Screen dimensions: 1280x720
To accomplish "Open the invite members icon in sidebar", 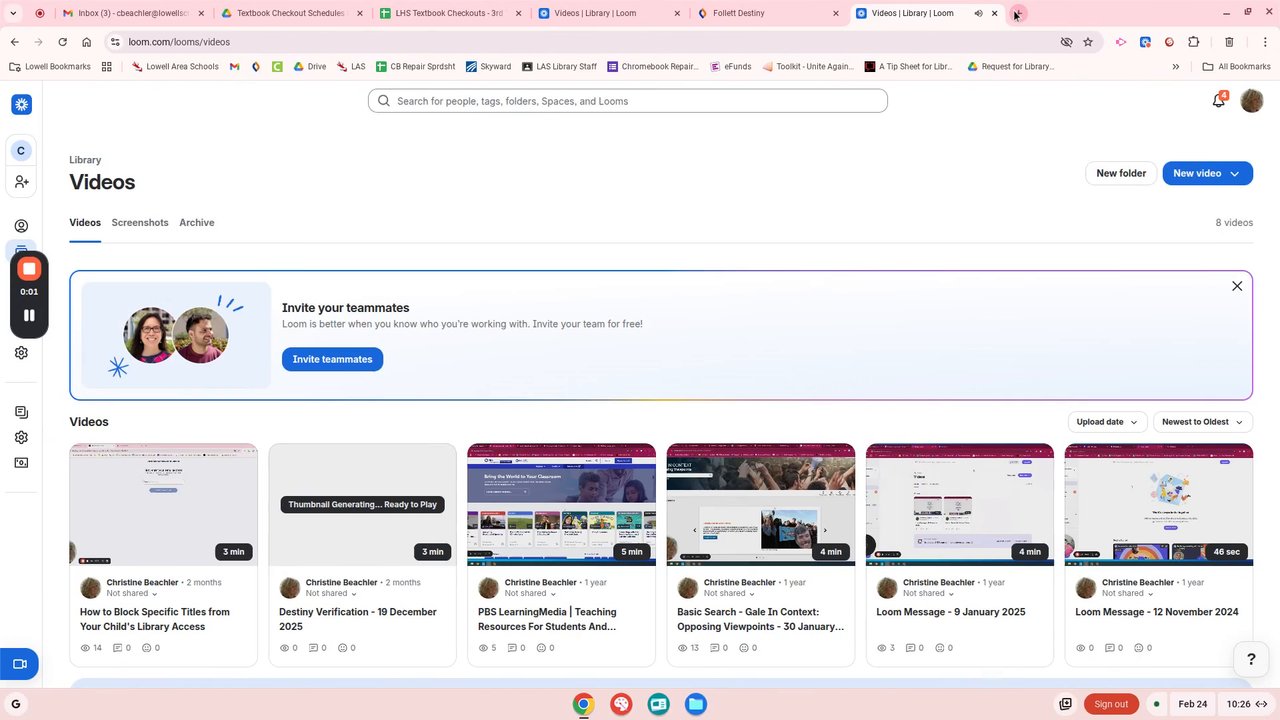I will coord(21,182).
